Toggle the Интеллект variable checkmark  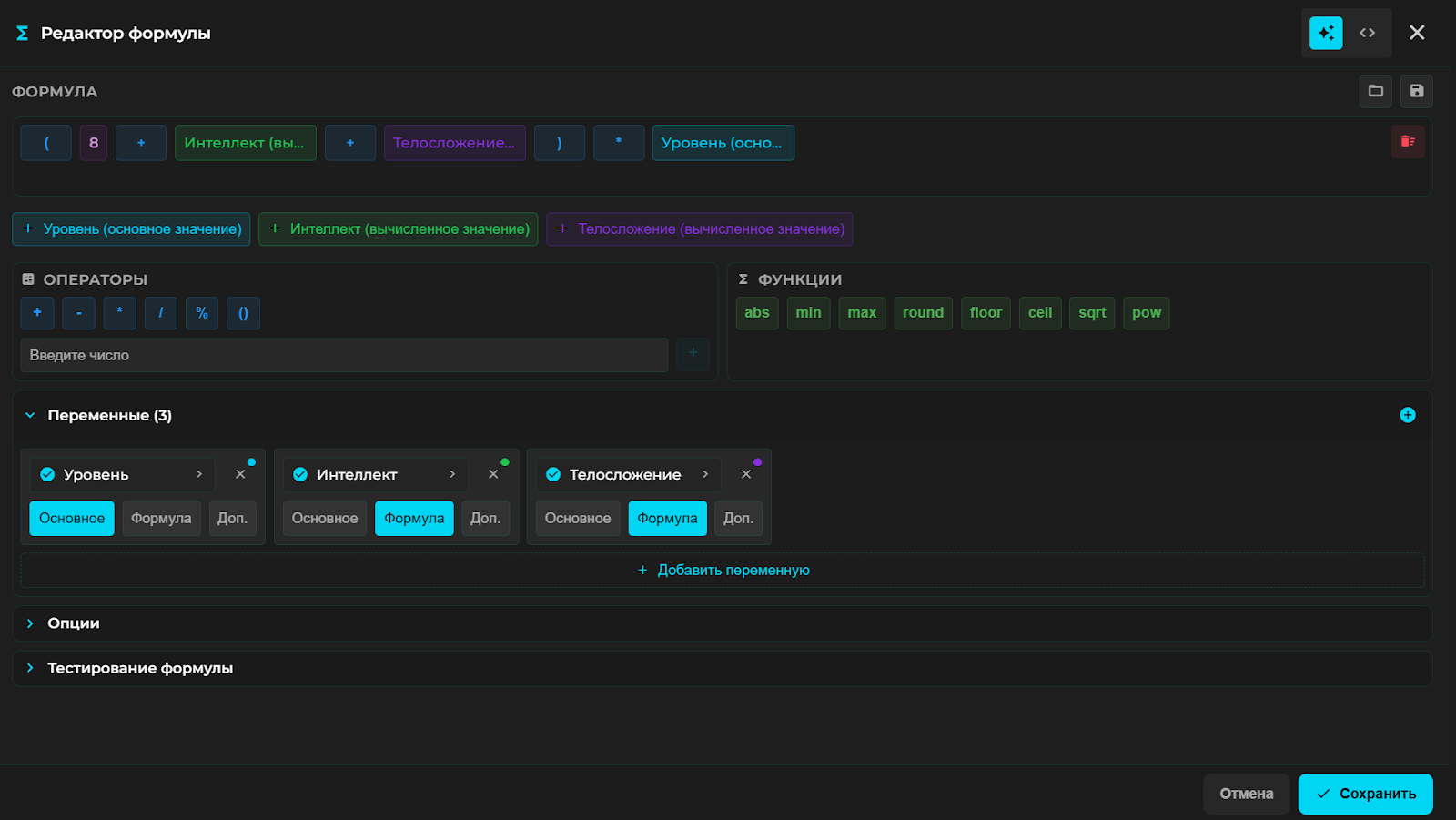click(300, 474)
